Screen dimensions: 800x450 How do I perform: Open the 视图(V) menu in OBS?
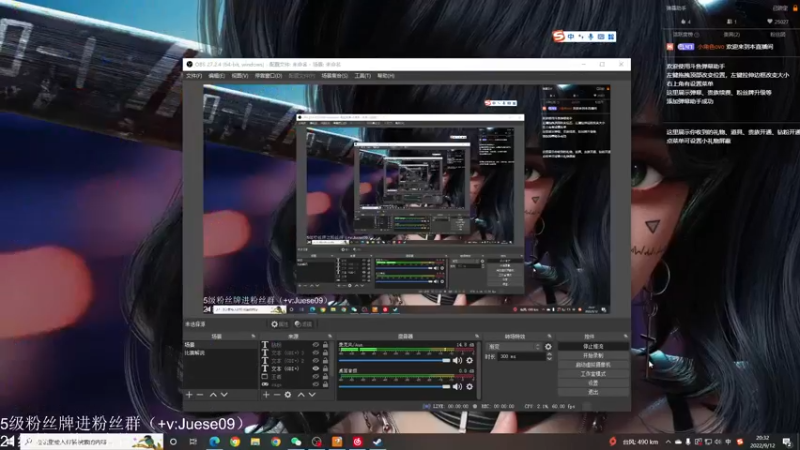pos(240,76)
